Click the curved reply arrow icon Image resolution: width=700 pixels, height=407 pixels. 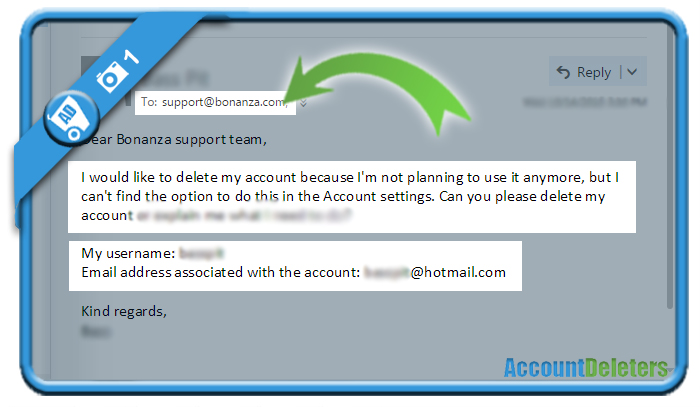pos(563,72)
